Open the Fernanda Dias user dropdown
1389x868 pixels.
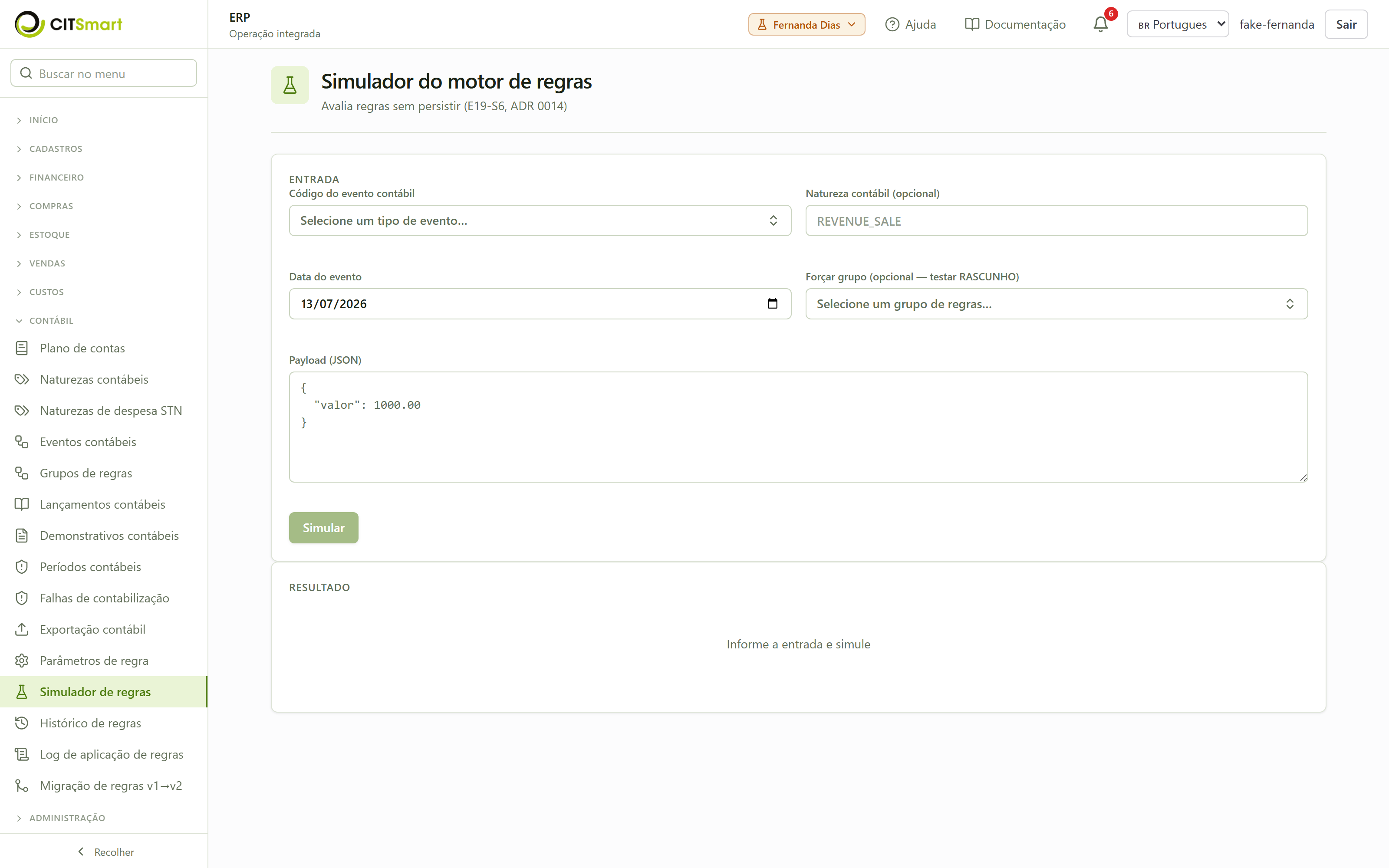(x=806, y=24)
